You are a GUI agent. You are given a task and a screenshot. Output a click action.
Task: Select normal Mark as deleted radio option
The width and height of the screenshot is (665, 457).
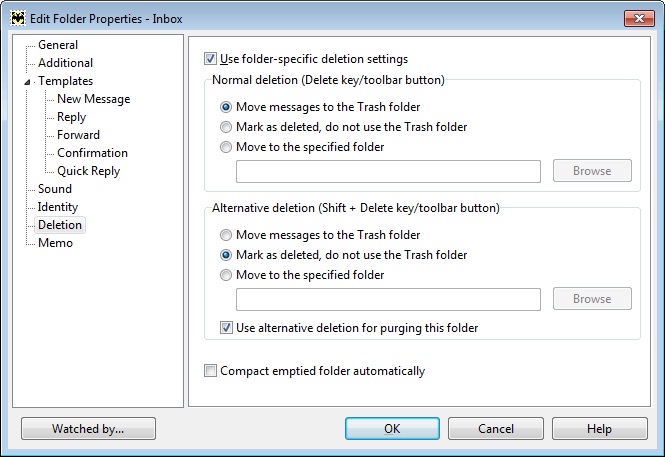[226, 127]
